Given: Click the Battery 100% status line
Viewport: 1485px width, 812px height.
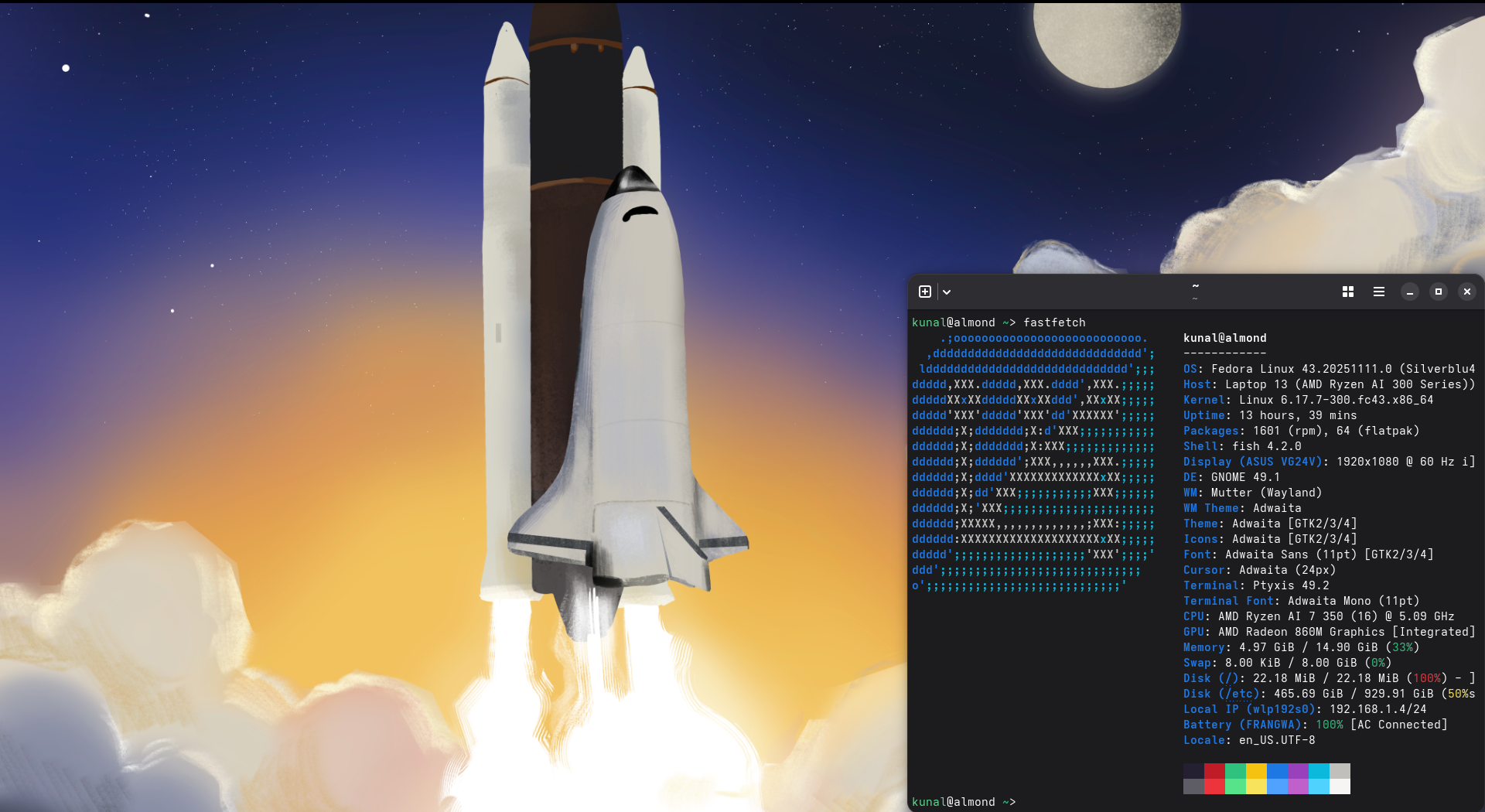Looking at the screenshot, I should [x=1315, y=725].
